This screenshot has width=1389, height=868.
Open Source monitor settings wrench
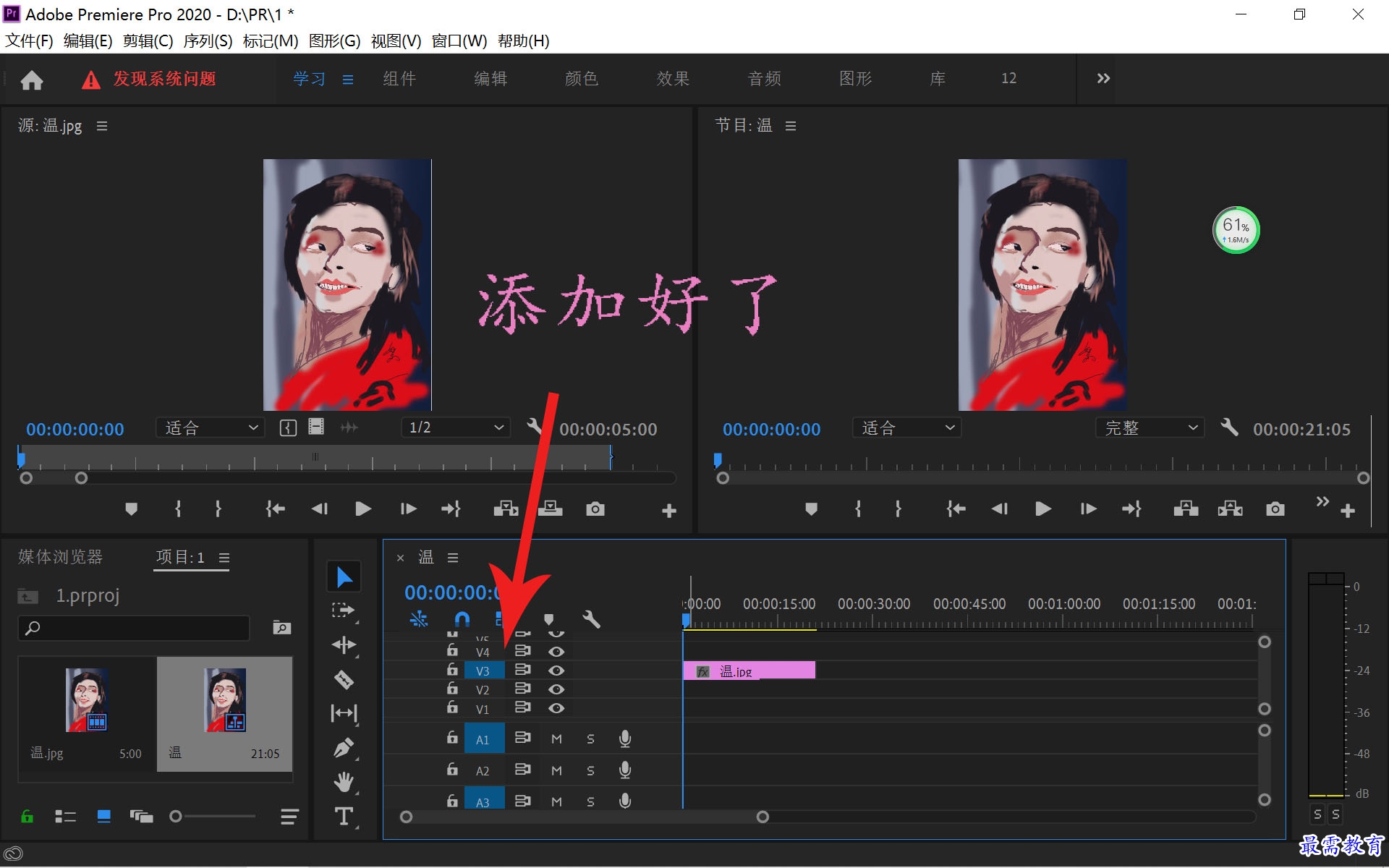(535, 426)
